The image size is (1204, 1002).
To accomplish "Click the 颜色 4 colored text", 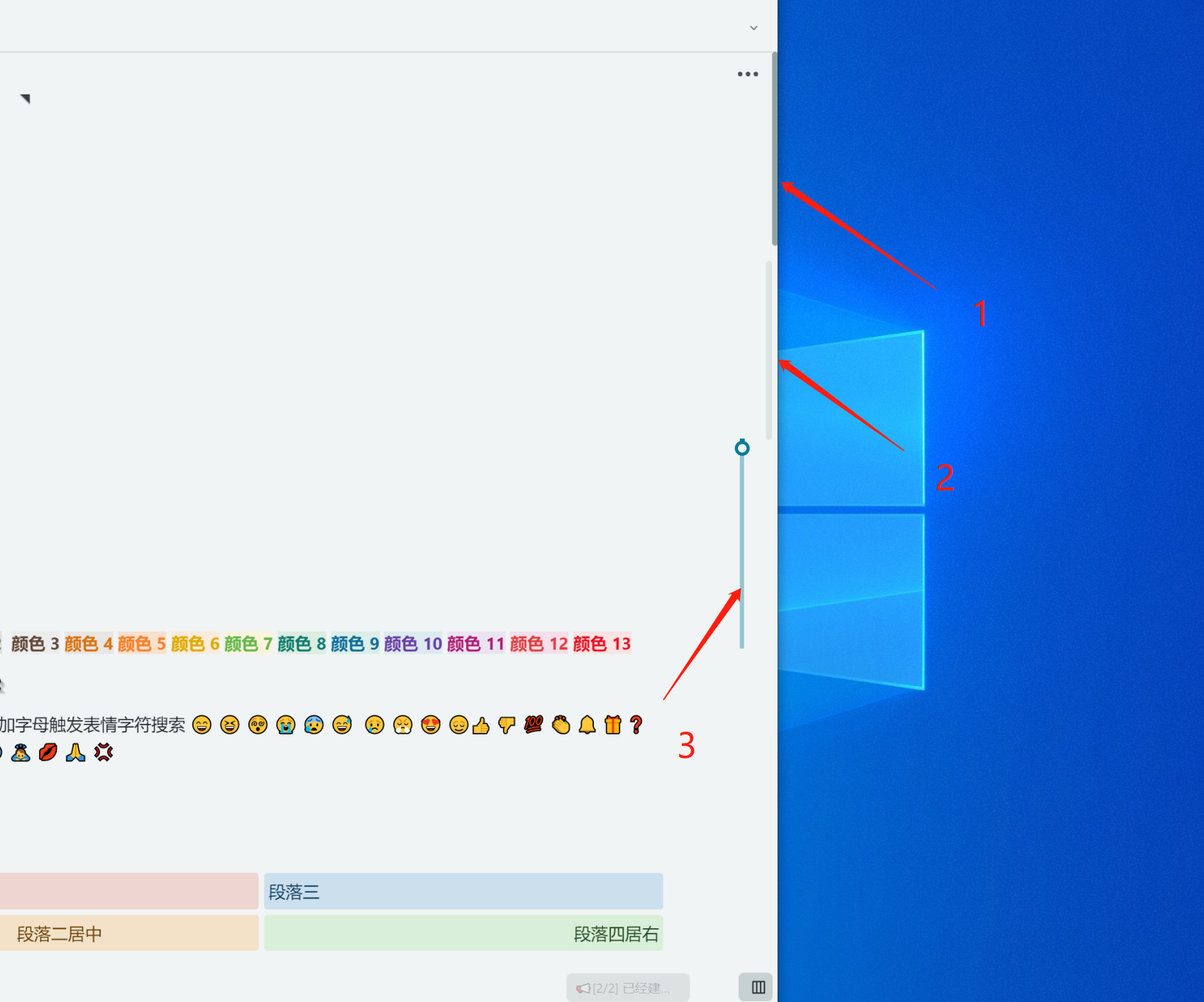I will (x=89, y=644).
